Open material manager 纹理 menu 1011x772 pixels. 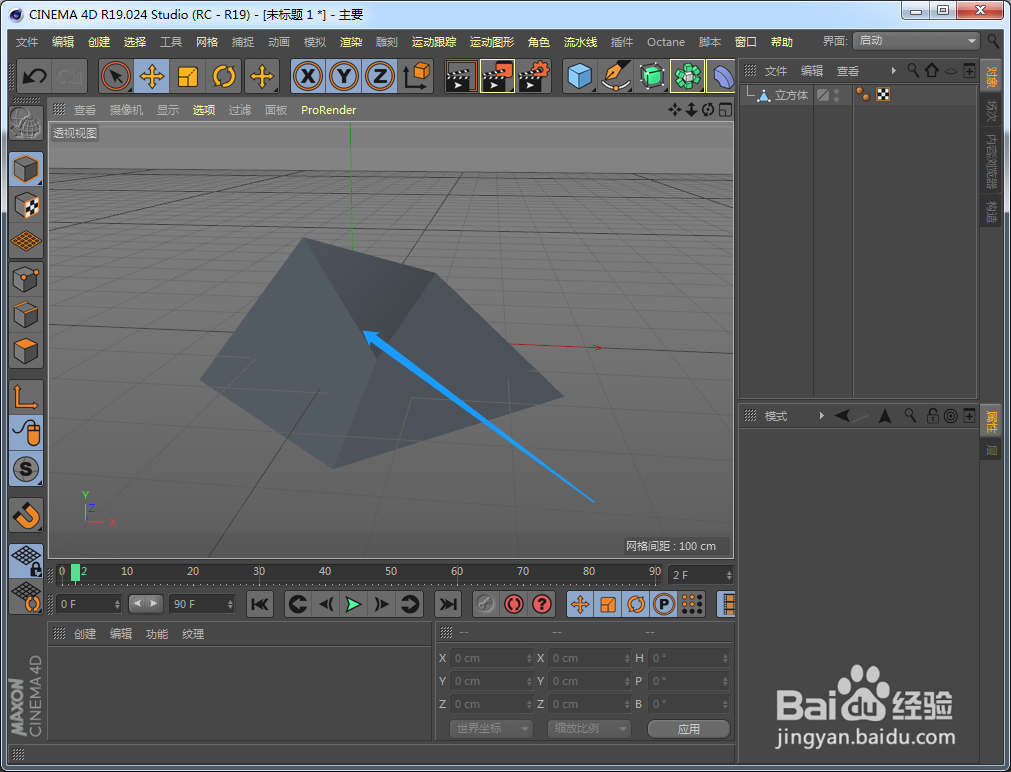point(193,634)
